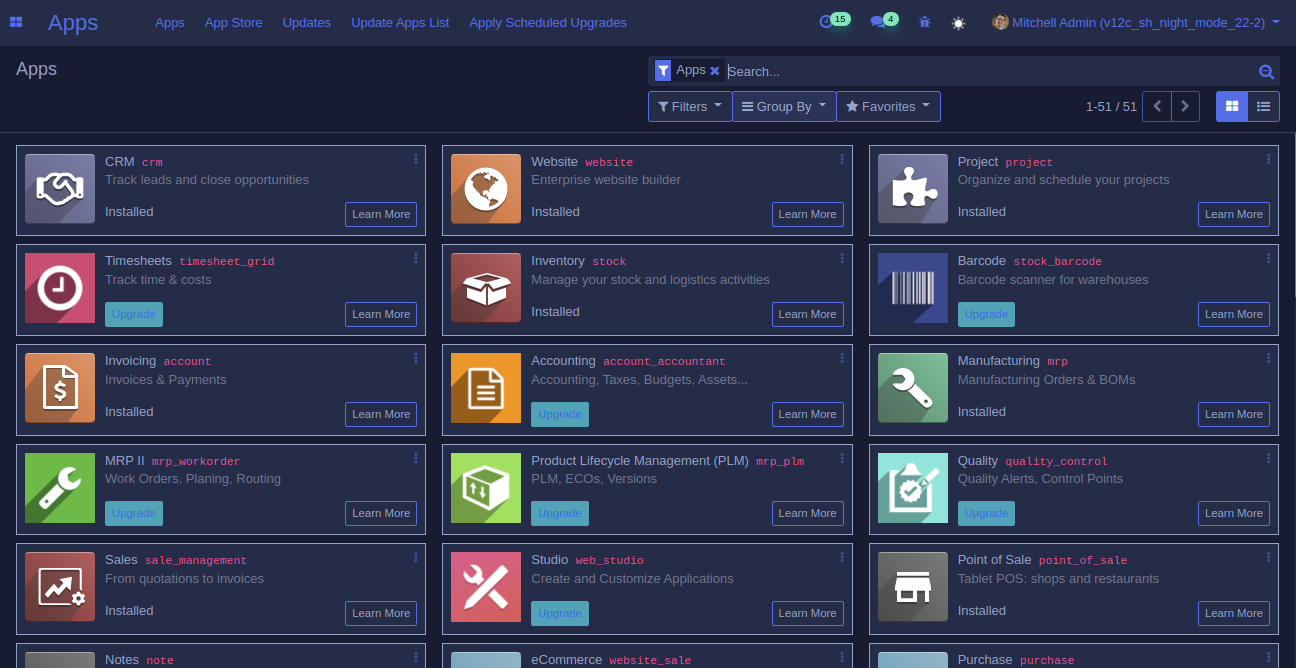
Task: Go to previous page arrow
Action: point(1157,106)
